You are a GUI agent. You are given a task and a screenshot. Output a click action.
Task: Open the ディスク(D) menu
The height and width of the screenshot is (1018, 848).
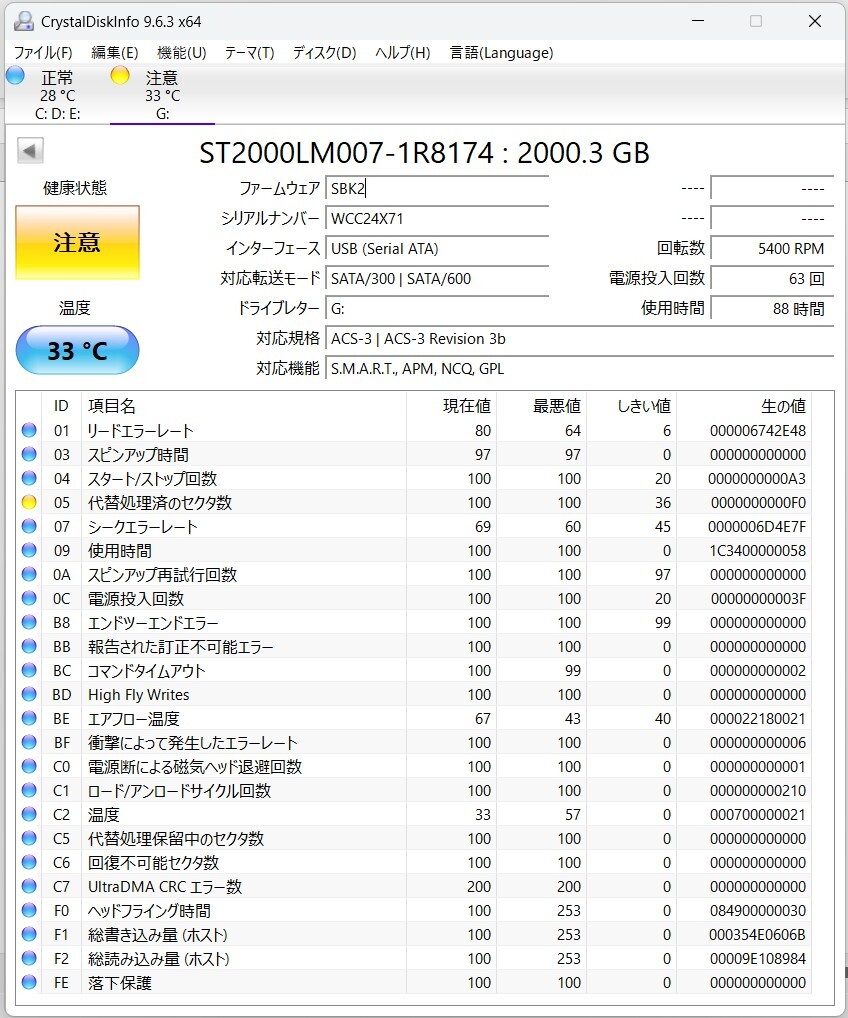[x=324, y=53]
